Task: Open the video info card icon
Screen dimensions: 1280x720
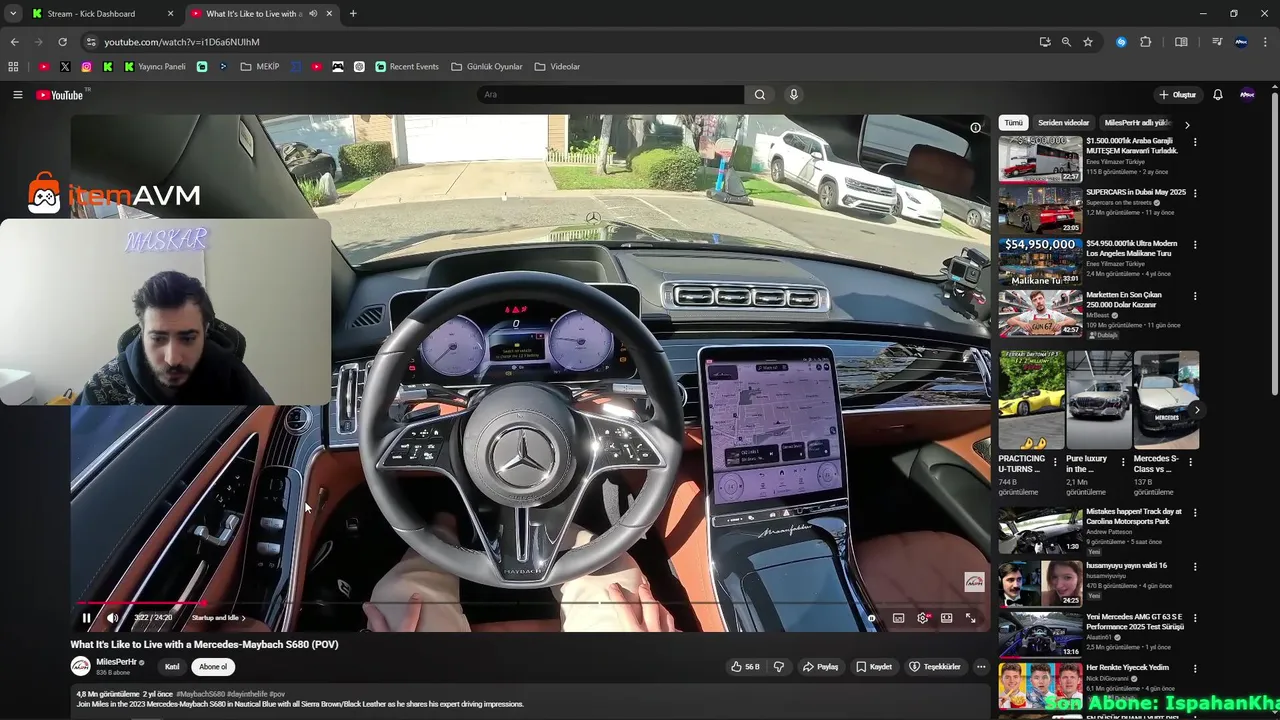Action: click(x=975, y=128)
